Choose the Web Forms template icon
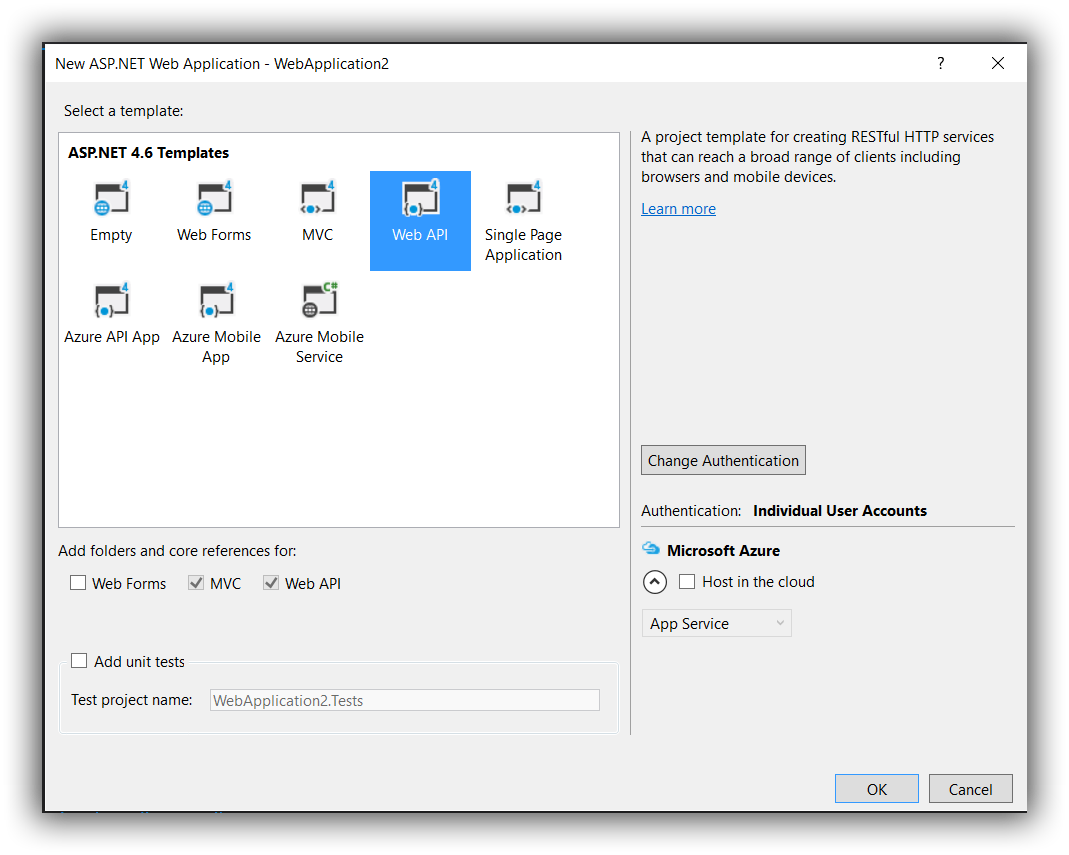1069x855 pixels. click(x=214, y=198)
